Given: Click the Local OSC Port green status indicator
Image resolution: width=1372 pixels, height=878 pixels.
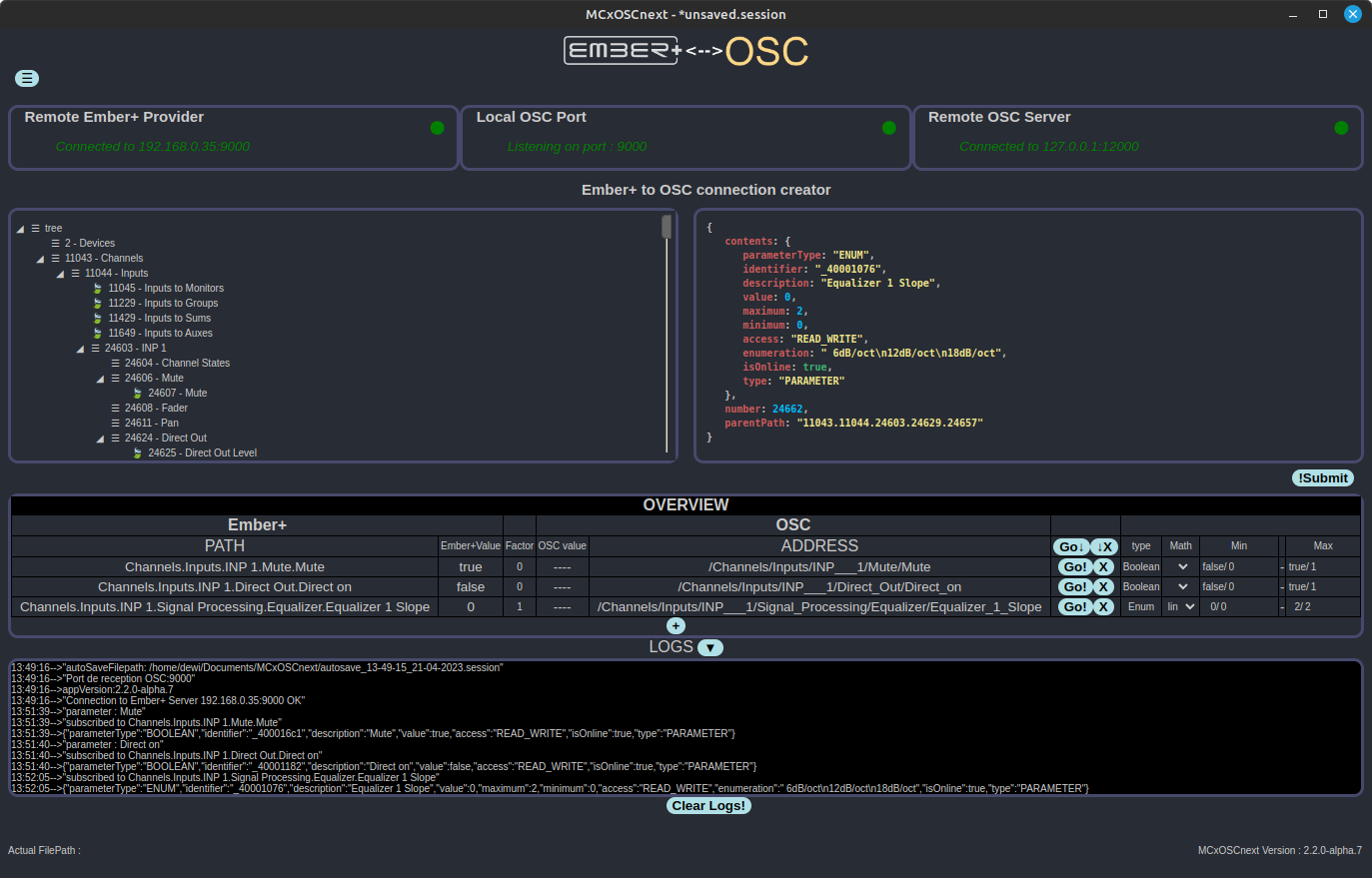Looking at the screenshot, I should coord(889,128).
